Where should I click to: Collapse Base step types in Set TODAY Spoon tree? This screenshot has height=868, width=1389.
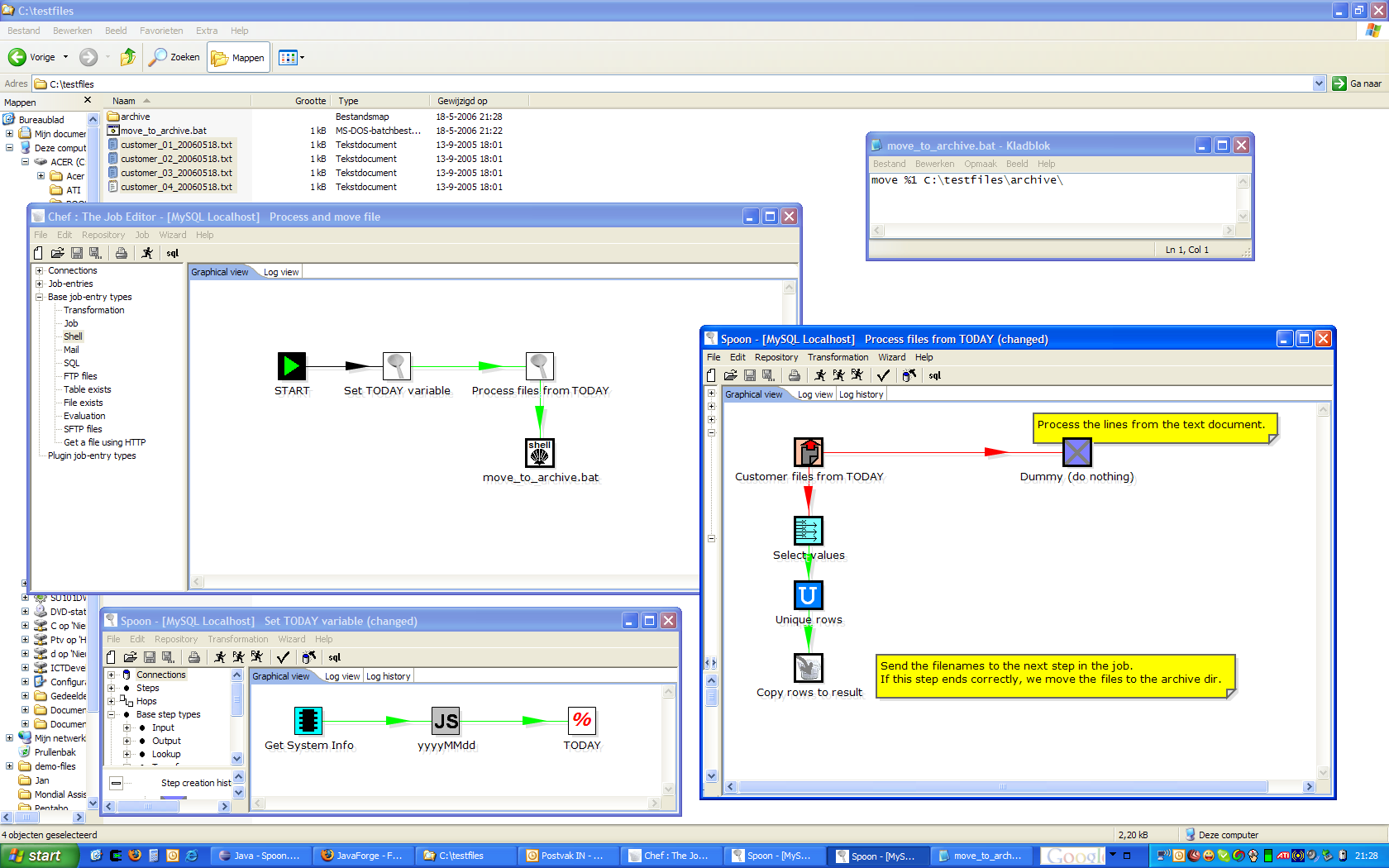coord(112,714)
